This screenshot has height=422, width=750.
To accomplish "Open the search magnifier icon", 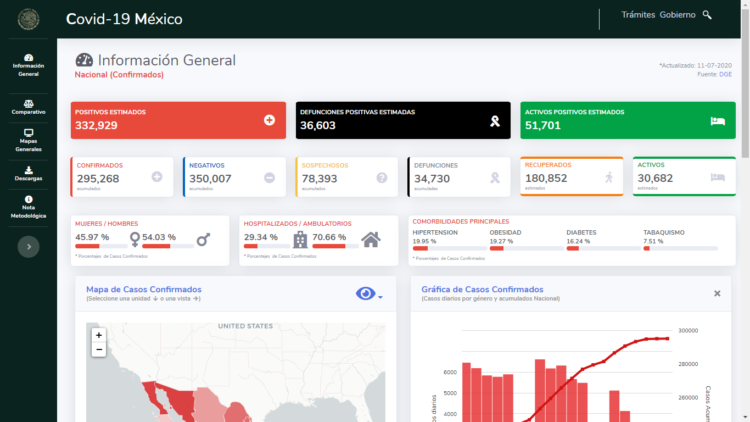I will 707,15.
